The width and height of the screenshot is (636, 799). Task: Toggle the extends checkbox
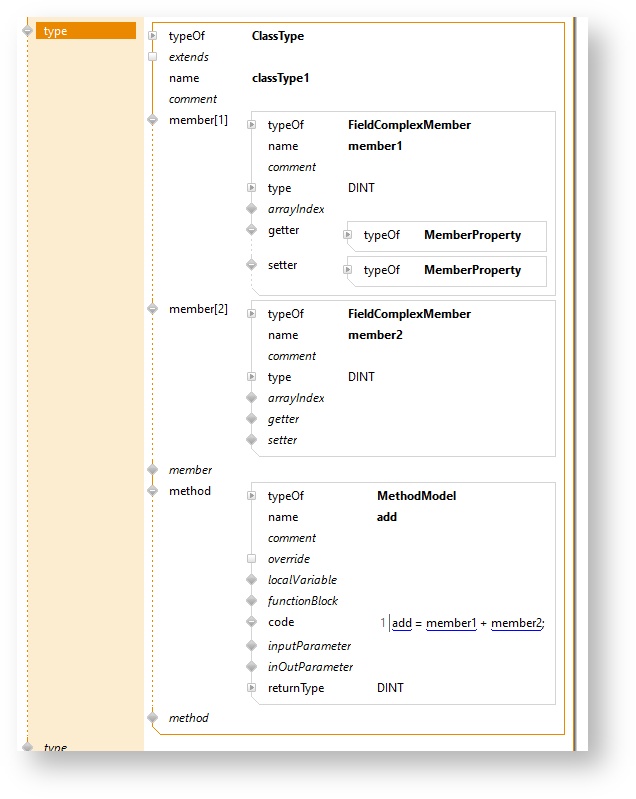point(152,57)
